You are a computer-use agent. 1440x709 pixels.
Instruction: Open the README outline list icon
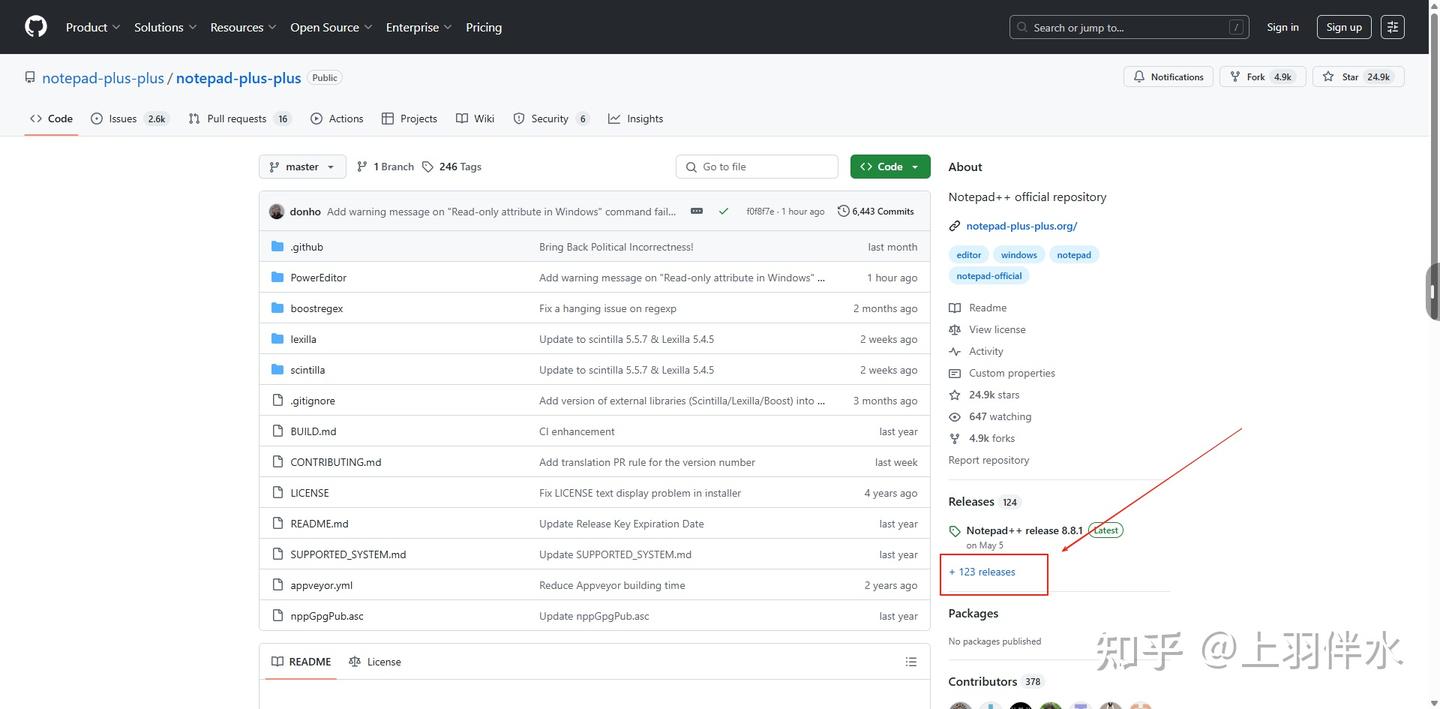(x=910, y=662)
